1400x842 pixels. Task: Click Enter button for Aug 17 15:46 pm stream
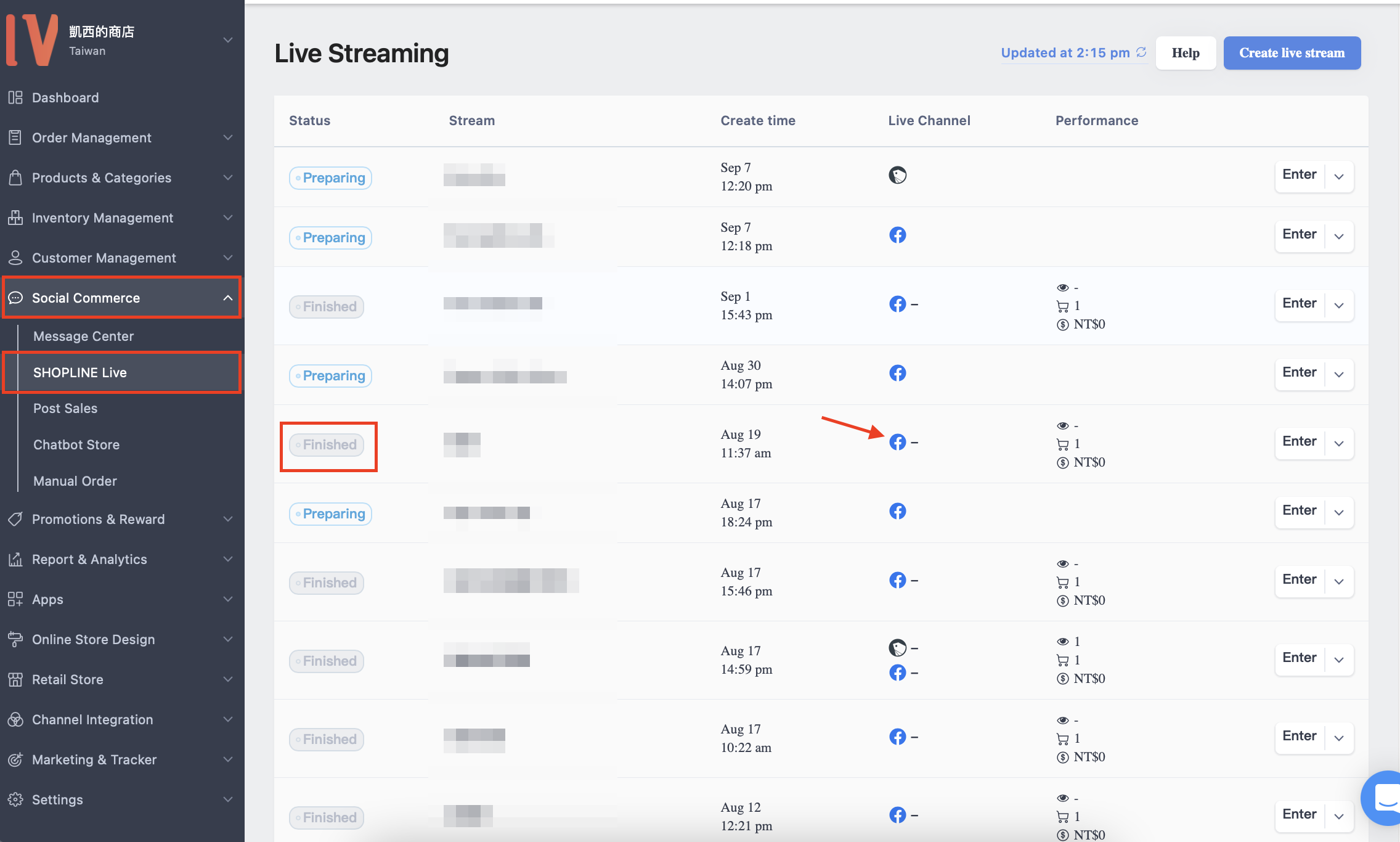[x=1300, y=579]
